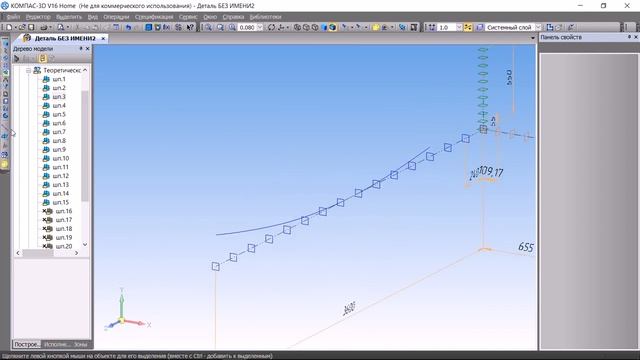
Task: Open the Библиотеки menu
Action: point(265,17)
